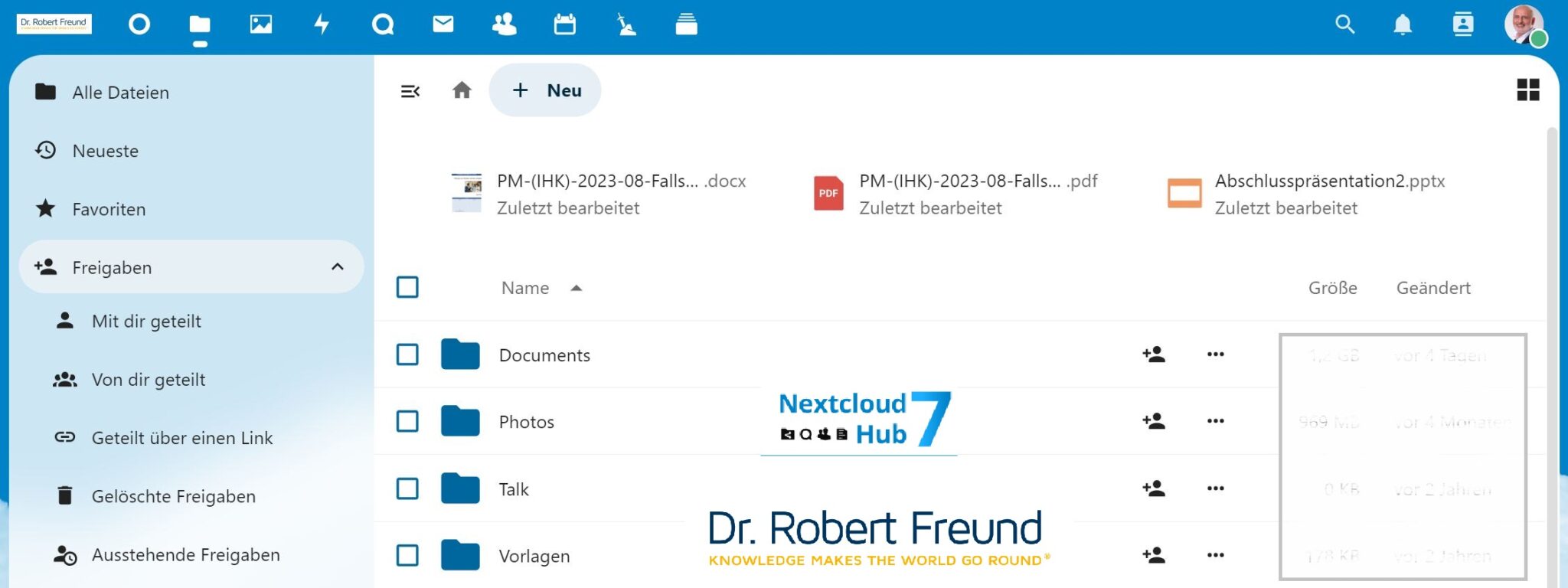Open the Files app icon
Screen dimensions: 1568x588
pyautogui.click(x=200, y=24)
